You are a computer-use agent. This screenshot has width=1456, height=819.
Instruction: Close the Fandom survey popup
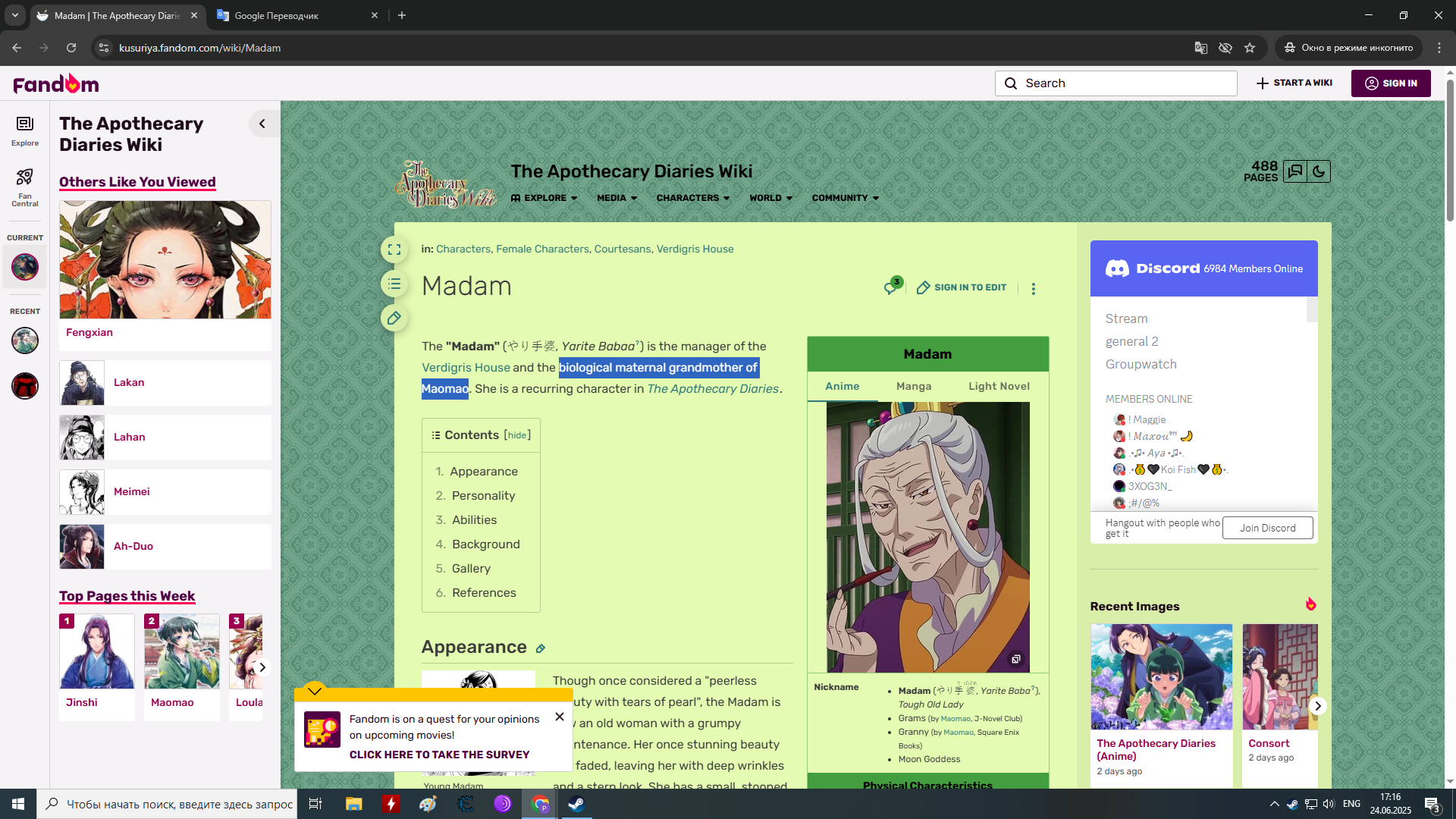(x=560, y=717)
